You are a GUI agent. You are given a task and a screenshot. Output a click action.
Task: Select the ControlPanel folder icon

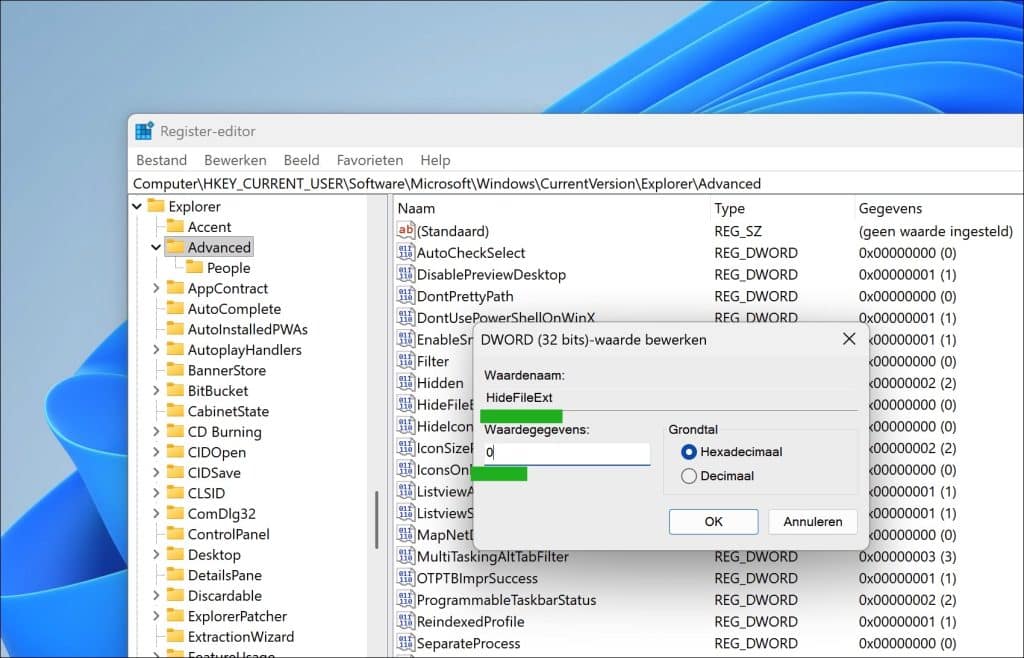point(175,533)
